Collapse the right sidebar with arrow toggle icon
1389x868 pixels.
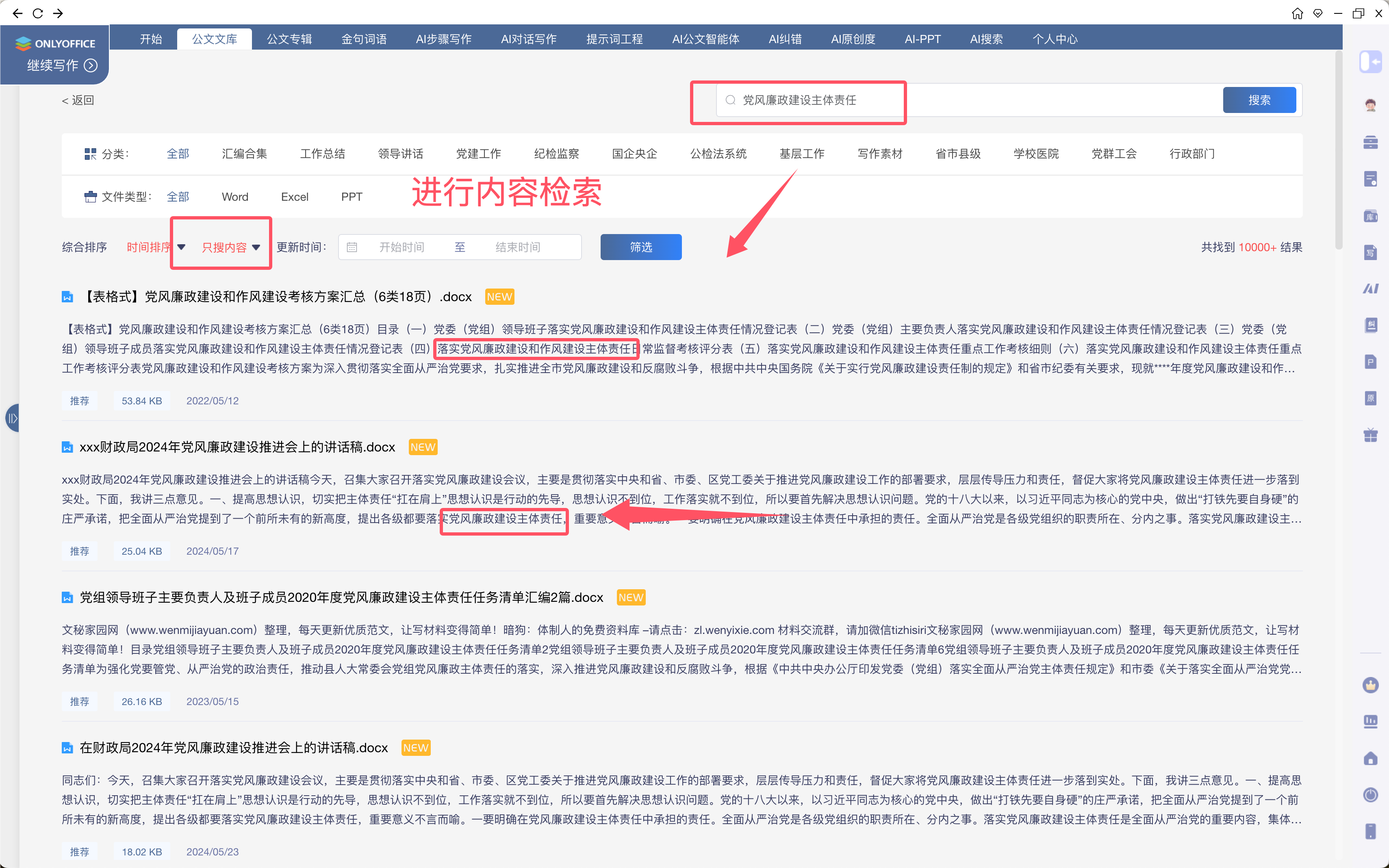(1371, 61)
